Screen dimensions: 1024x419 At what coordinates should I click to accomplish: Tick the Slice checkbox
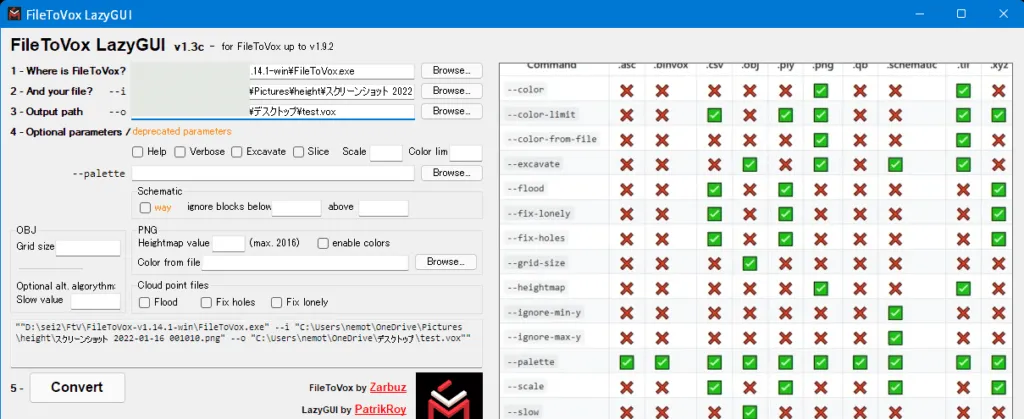click(x=298, y=152)
